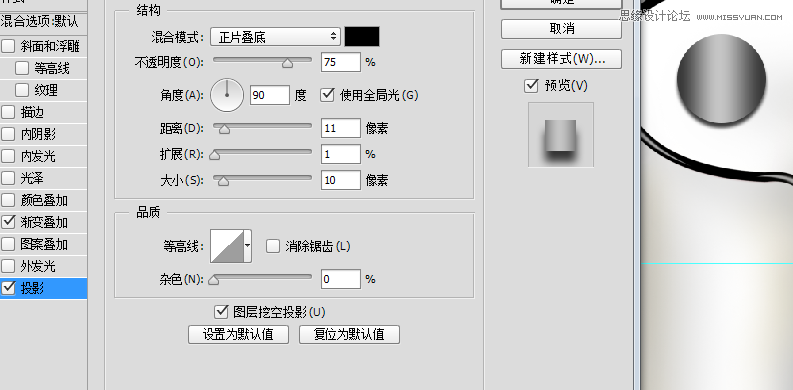Click the 杂色 slider handle
Image resolution: width=793 pixels, height=390 pixels.
click(214, 280)
